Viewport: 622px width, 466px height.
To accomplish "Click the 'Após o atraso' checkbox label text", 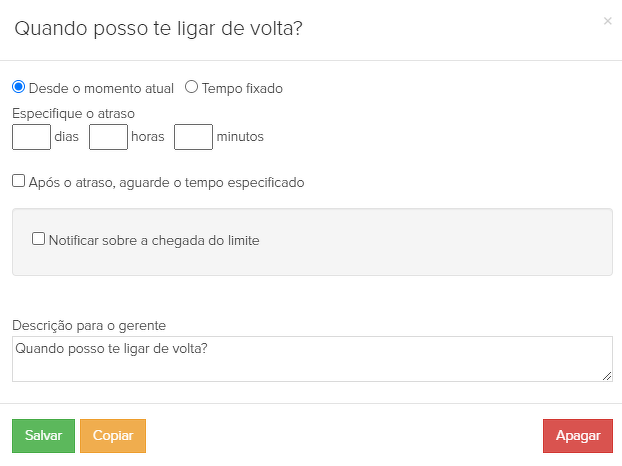I will pyautogui.click(x=166, y=182).
